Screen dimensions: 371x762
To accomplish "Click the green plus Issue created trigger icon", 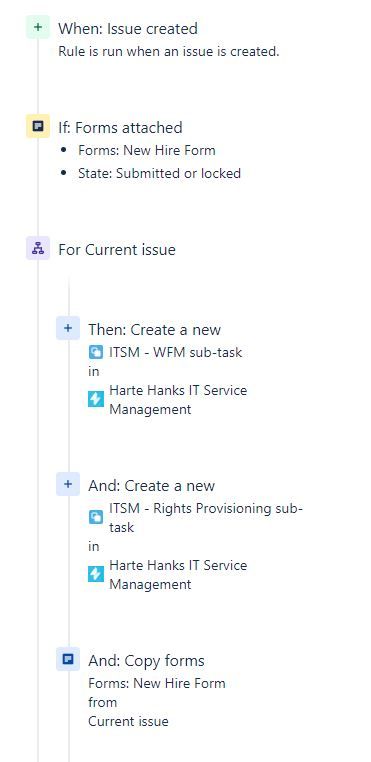I will (38, 27).
